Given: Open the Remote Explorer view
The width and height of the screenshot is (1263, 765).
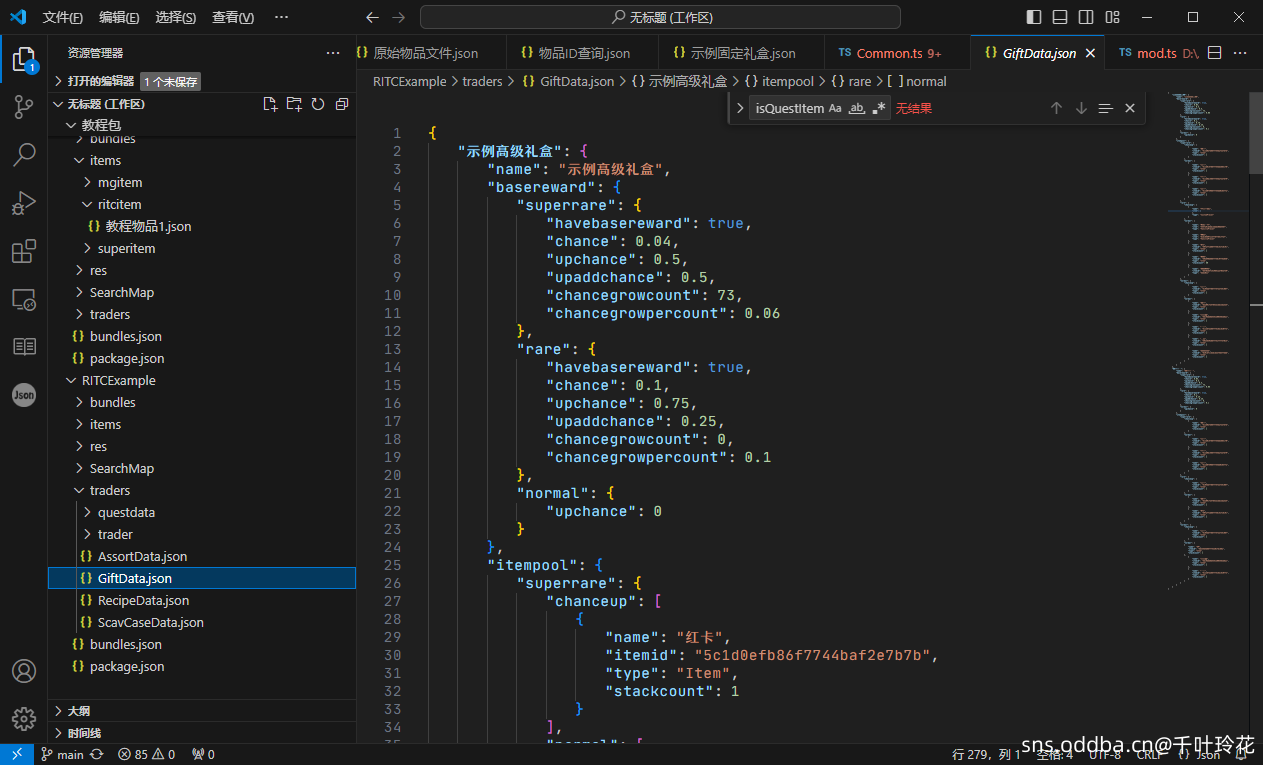Looking at the screenshot, I should 24,299.
